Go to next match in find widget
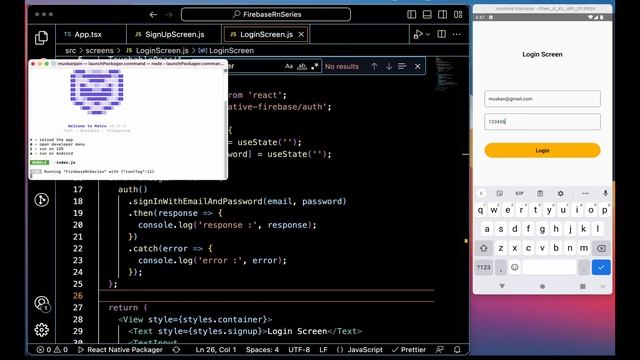640x360 pixels. pos(389,66)
